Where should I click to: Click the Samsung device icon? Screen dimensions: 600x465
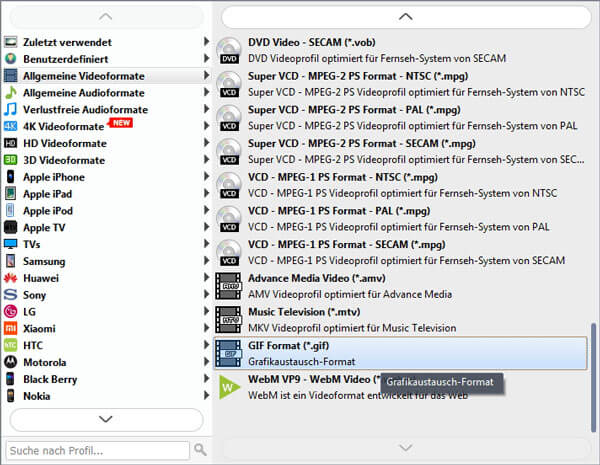11,261
